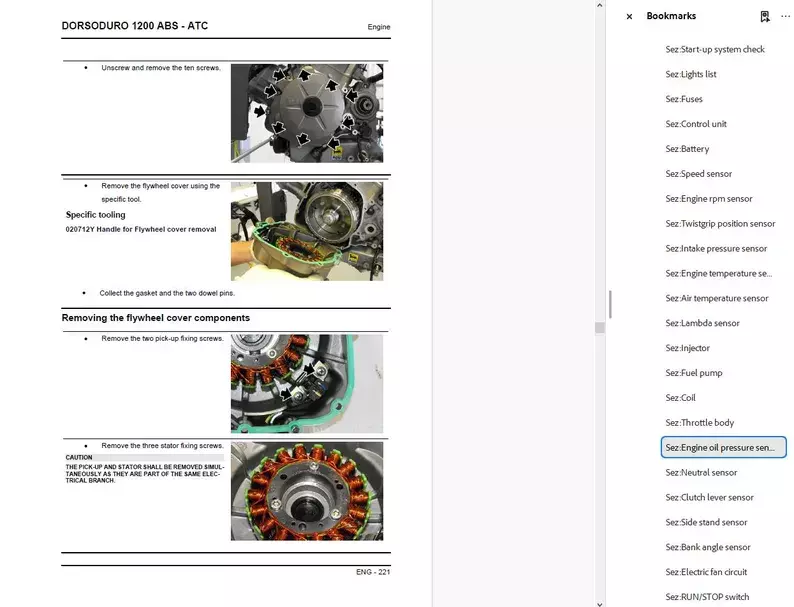794x607 pixels.
Task: Click the document scrollbar down arrow
Action: (x=599, y=601)
